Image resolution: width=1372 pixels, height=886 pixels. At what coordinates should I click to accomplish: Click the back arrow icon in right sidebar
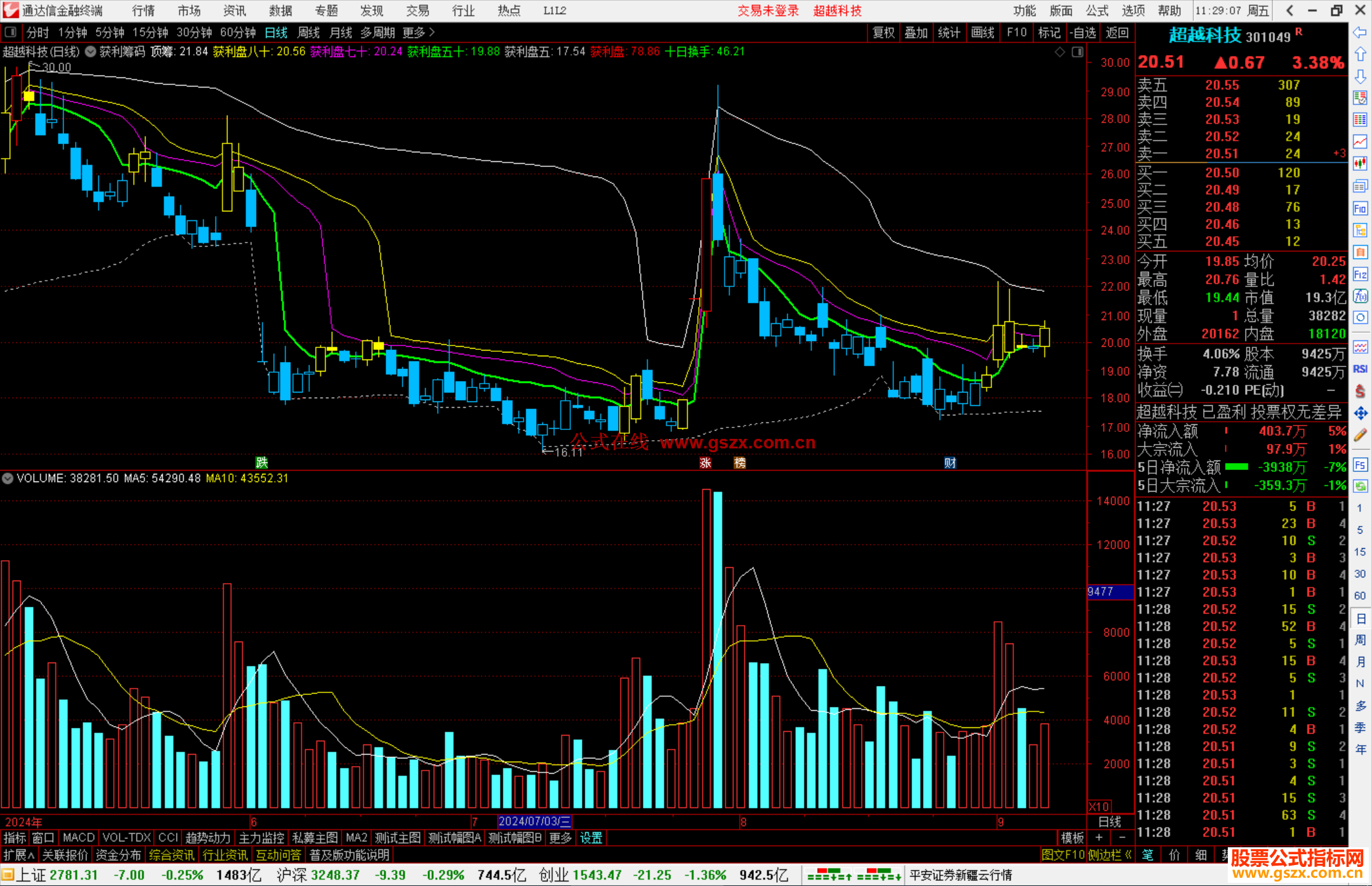[1360, 32]
